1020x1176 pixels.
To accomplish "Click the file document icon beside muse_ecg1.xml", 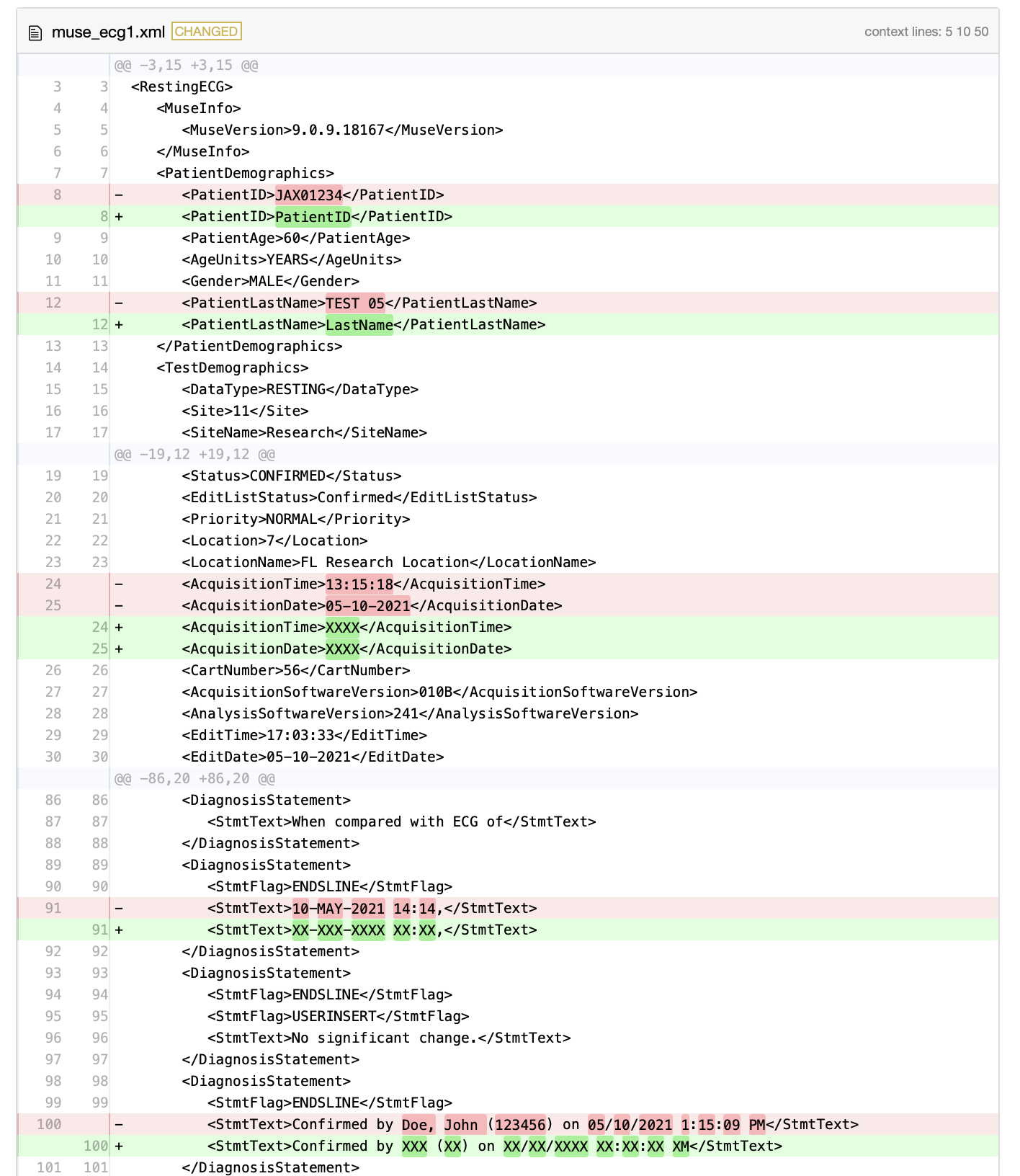I will point(35,32).
